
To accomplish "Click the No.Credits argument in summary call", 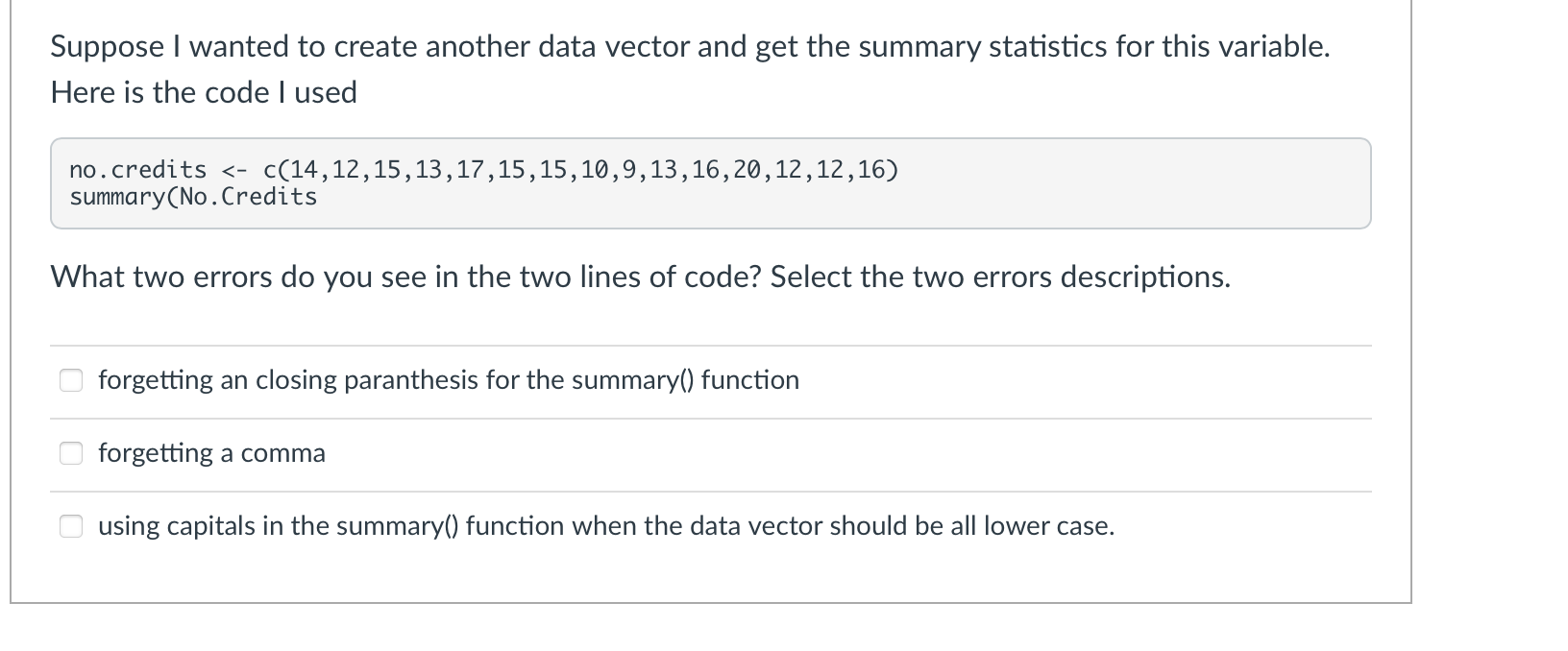I will pos(249,197).
